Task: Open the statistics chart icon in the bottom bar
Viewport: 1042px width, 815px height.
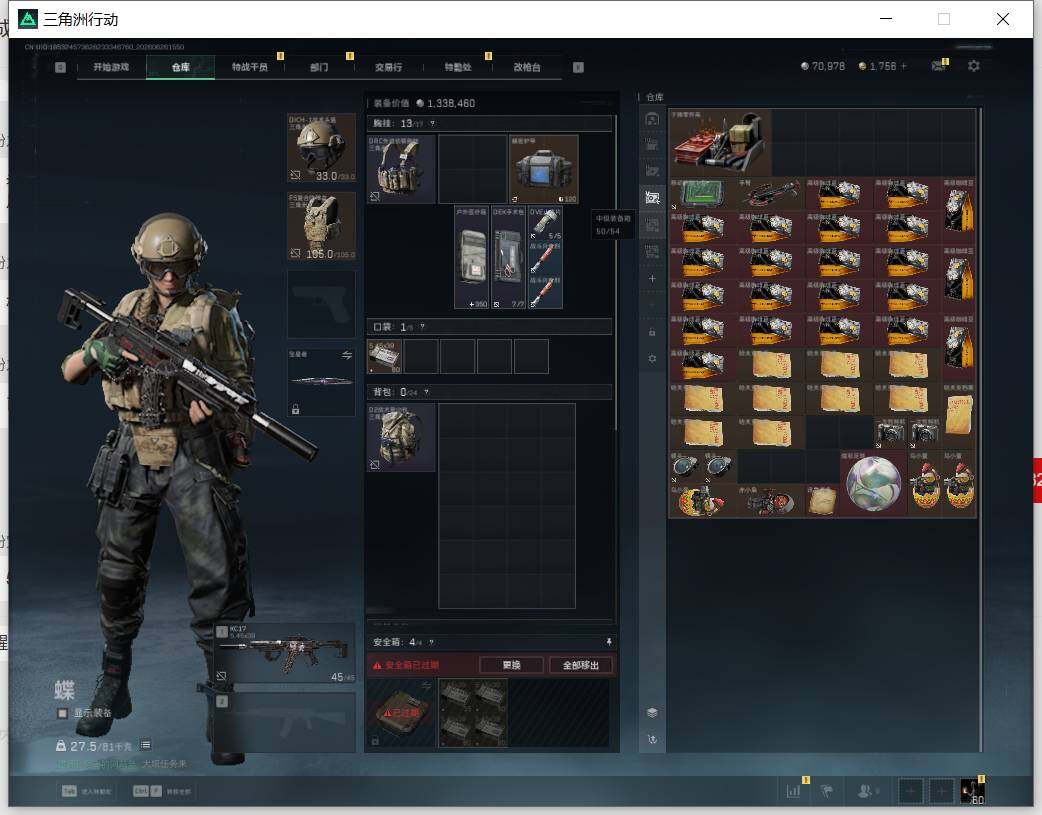Action: coord(793,791)
